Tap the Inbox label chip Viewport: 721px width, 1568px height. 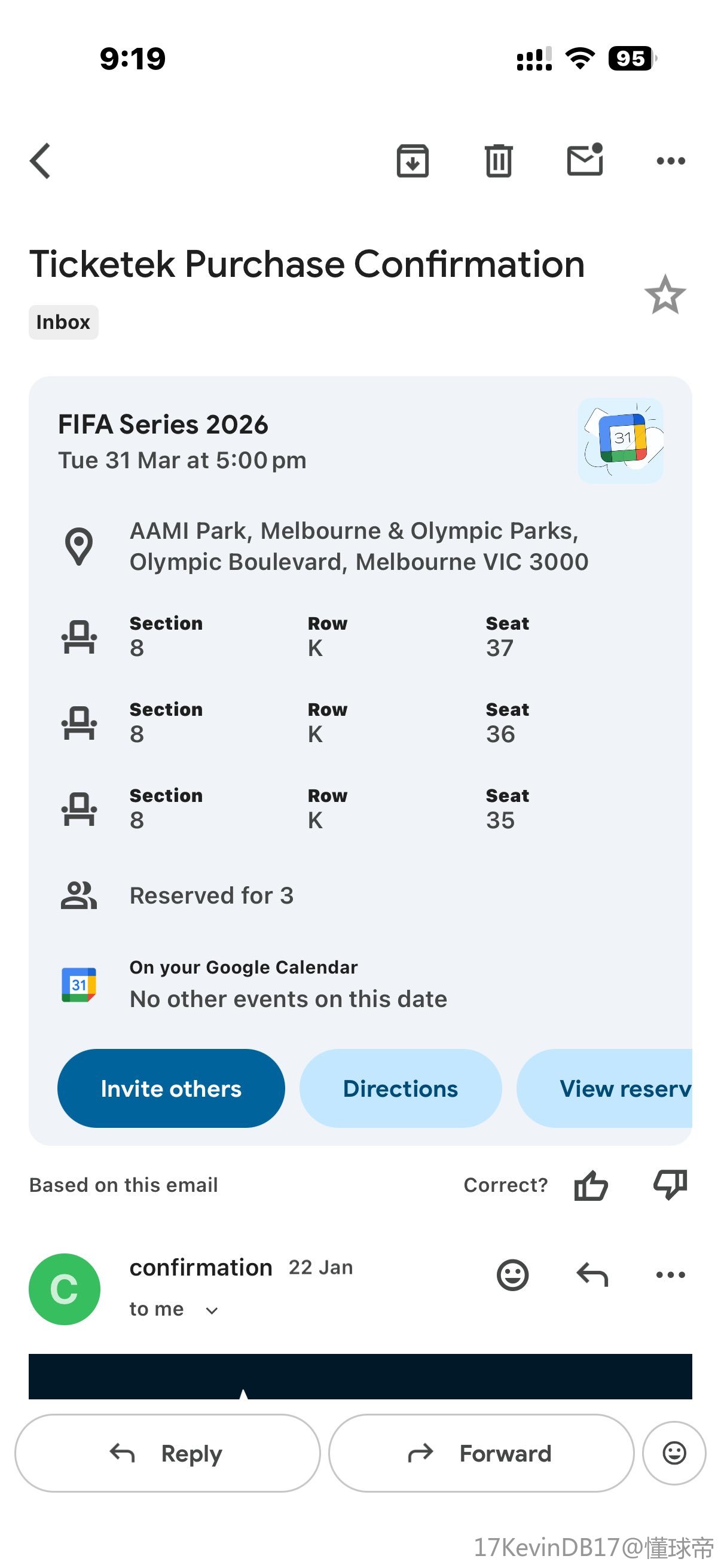click(63, 322)
